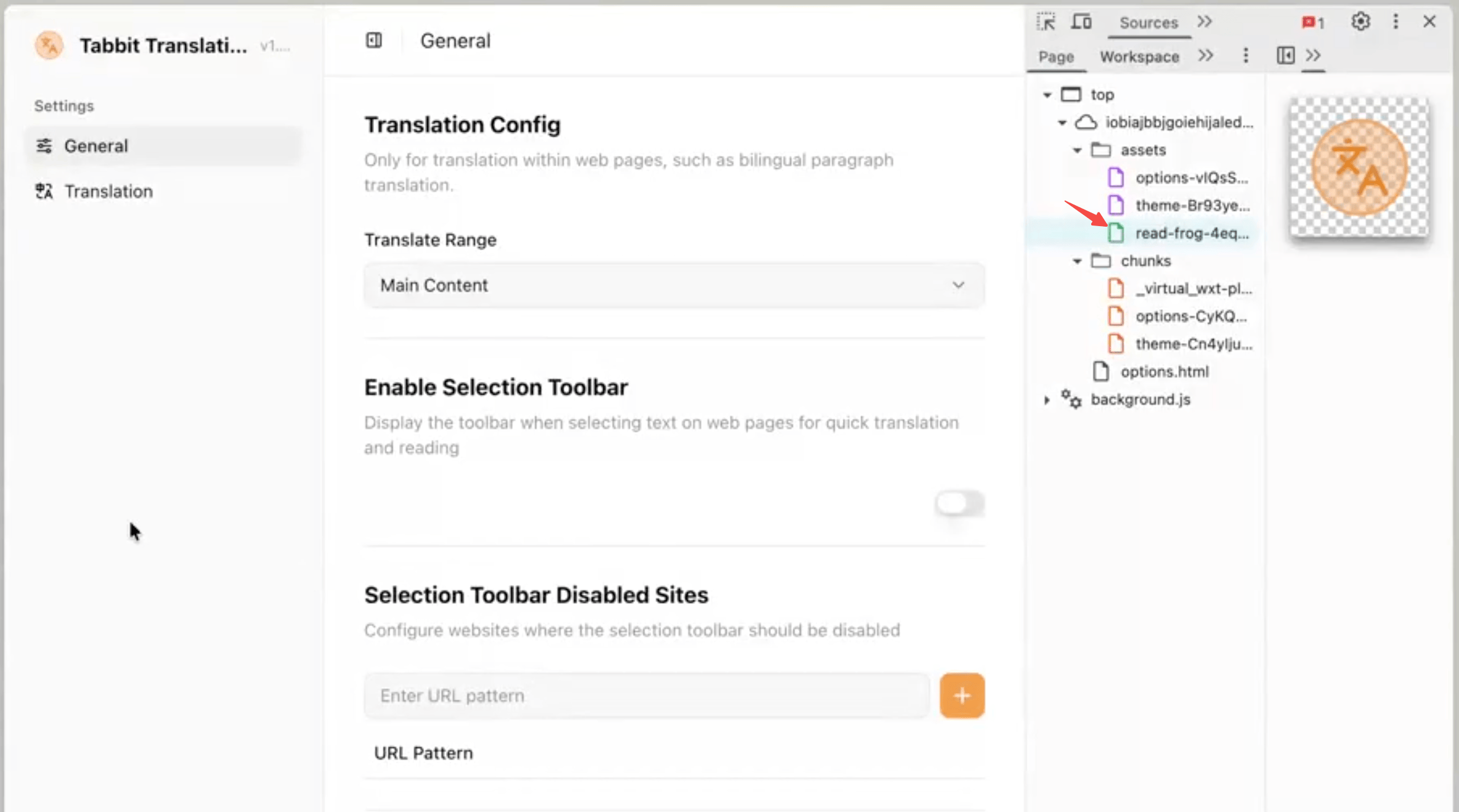The width and height of the screenshot is (1459, 812).
Task: Click the translation icon image preview
Action: pyautogui.click(x=1359, y=167)
